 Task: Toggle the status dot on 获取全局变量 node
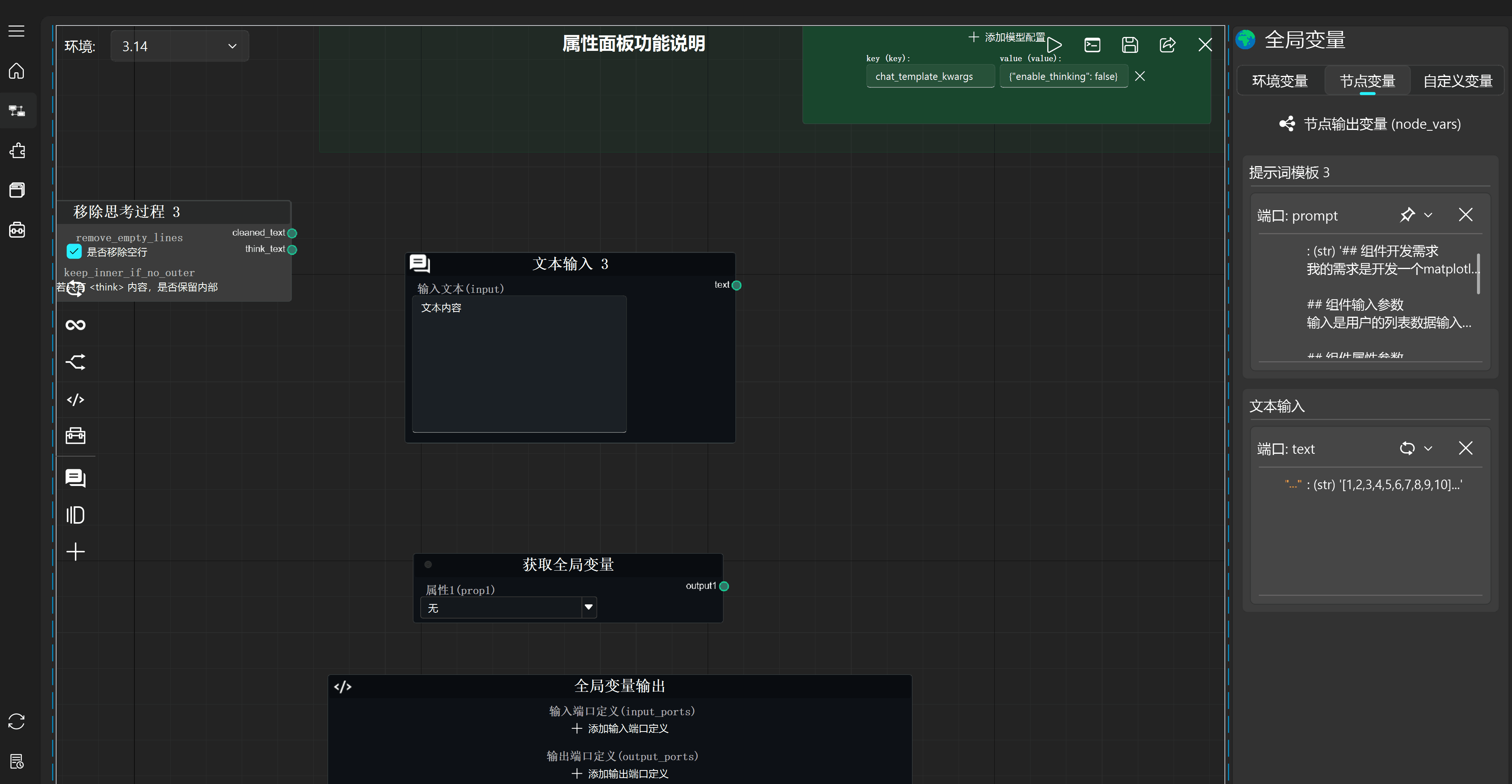[429, 565]
